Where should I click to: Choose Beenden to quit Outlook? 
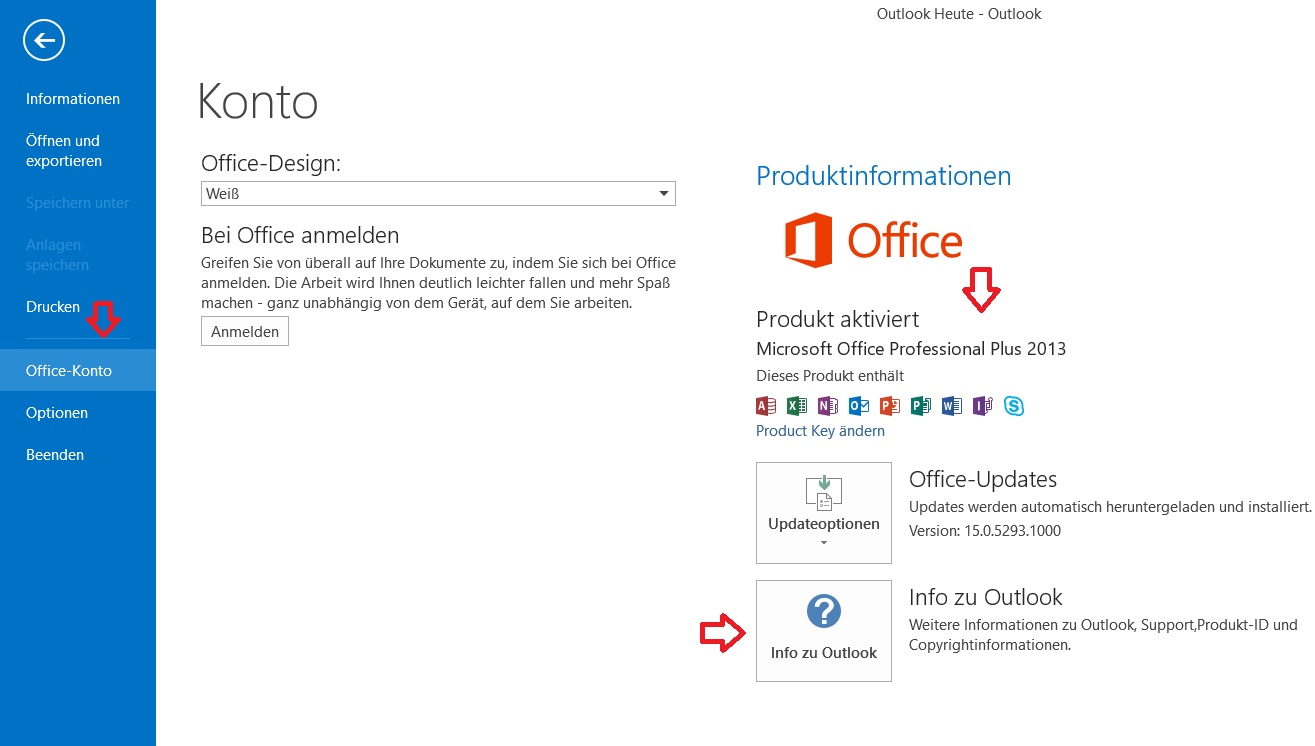point(55,455)
